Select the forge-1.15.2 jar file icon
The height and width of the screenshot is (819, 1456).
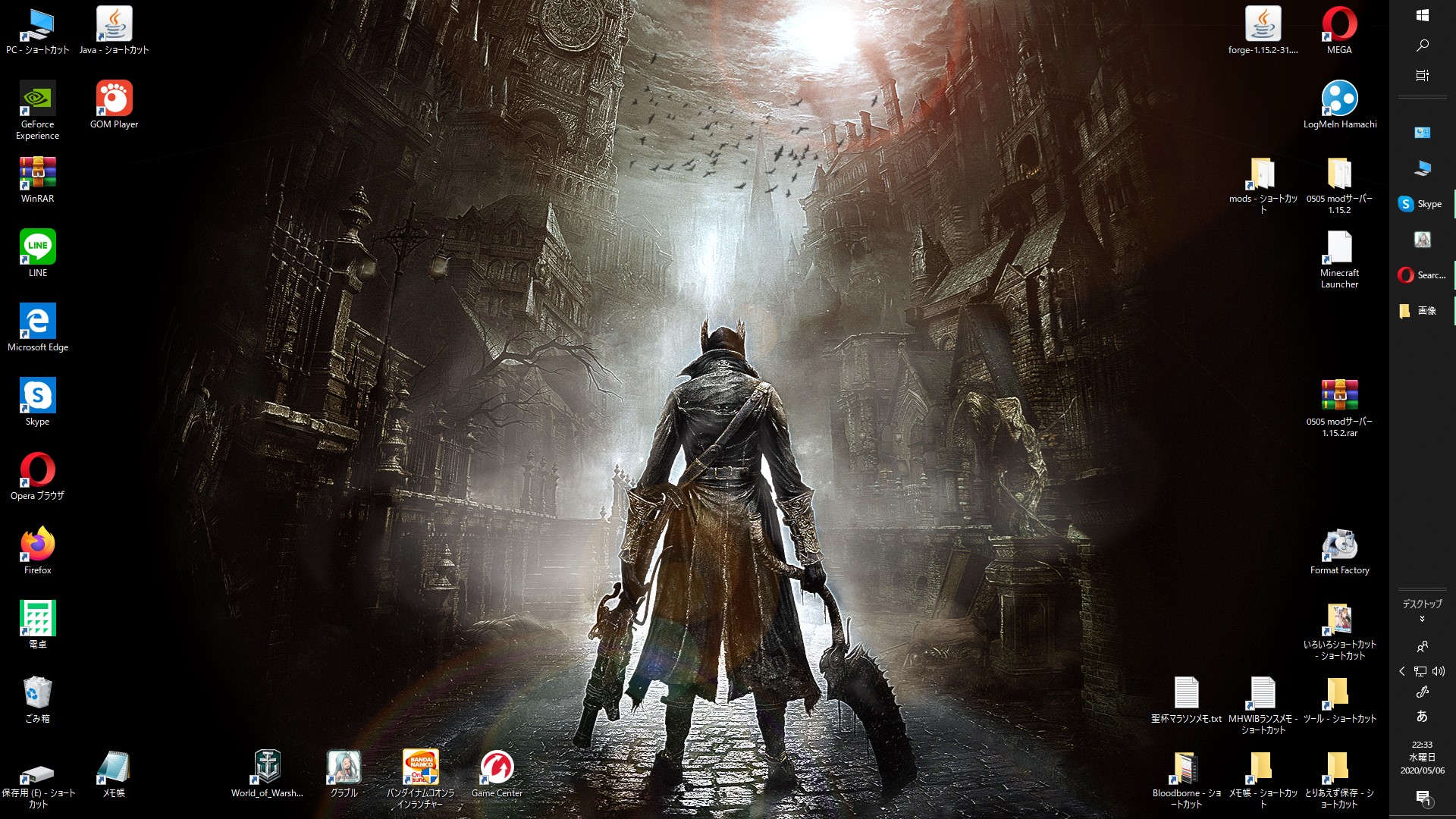click(1263, 30)
